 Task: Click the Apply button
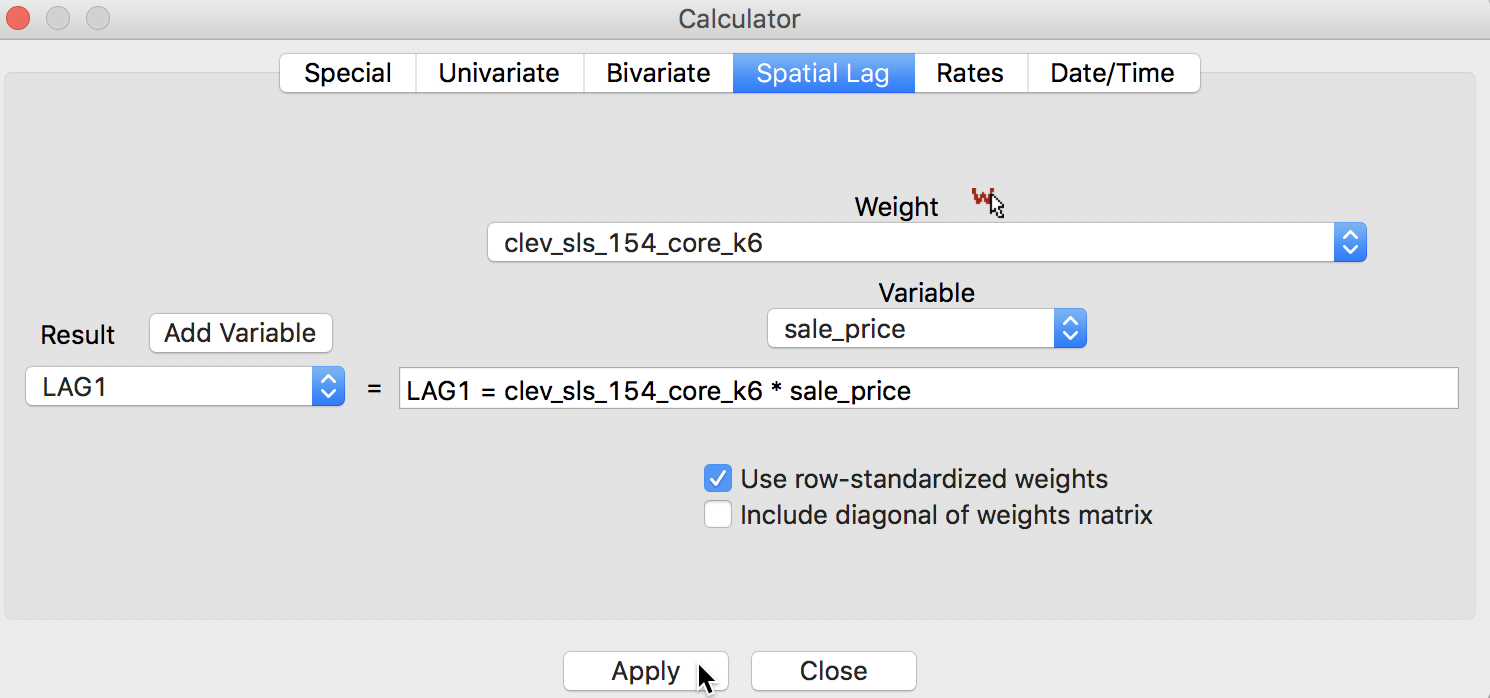click(x=646, y=671)
